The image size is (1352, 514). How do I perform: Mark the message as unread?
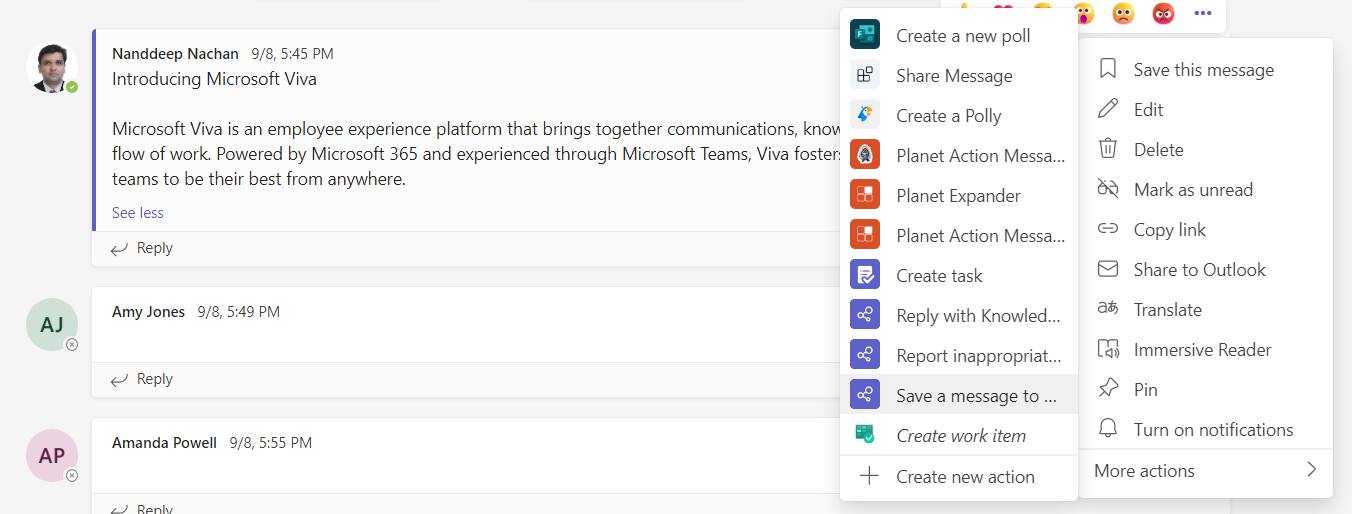pos(1192,190)
